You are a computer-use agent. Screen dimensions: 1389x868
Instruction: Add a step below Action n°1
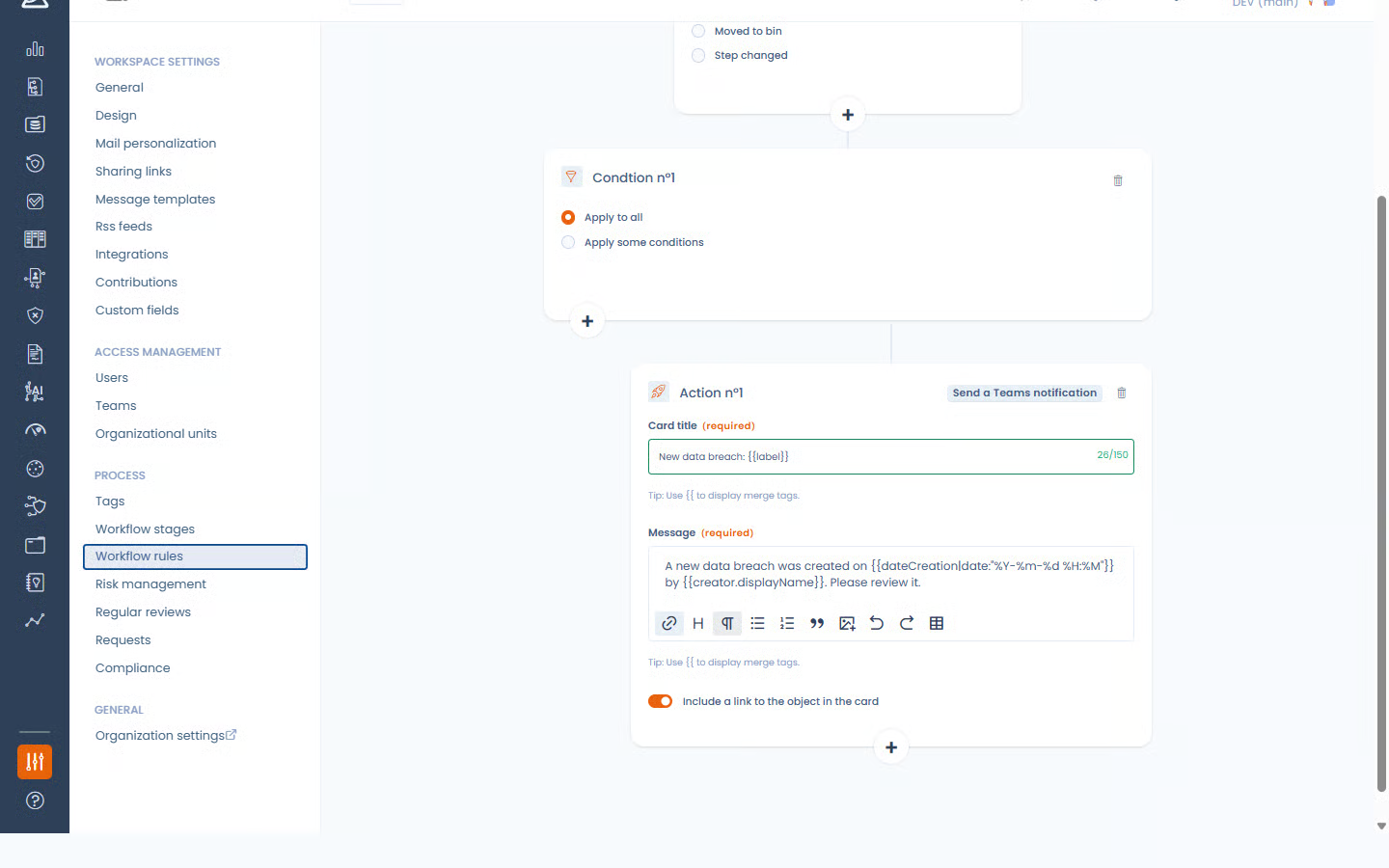tap(891, 747)
